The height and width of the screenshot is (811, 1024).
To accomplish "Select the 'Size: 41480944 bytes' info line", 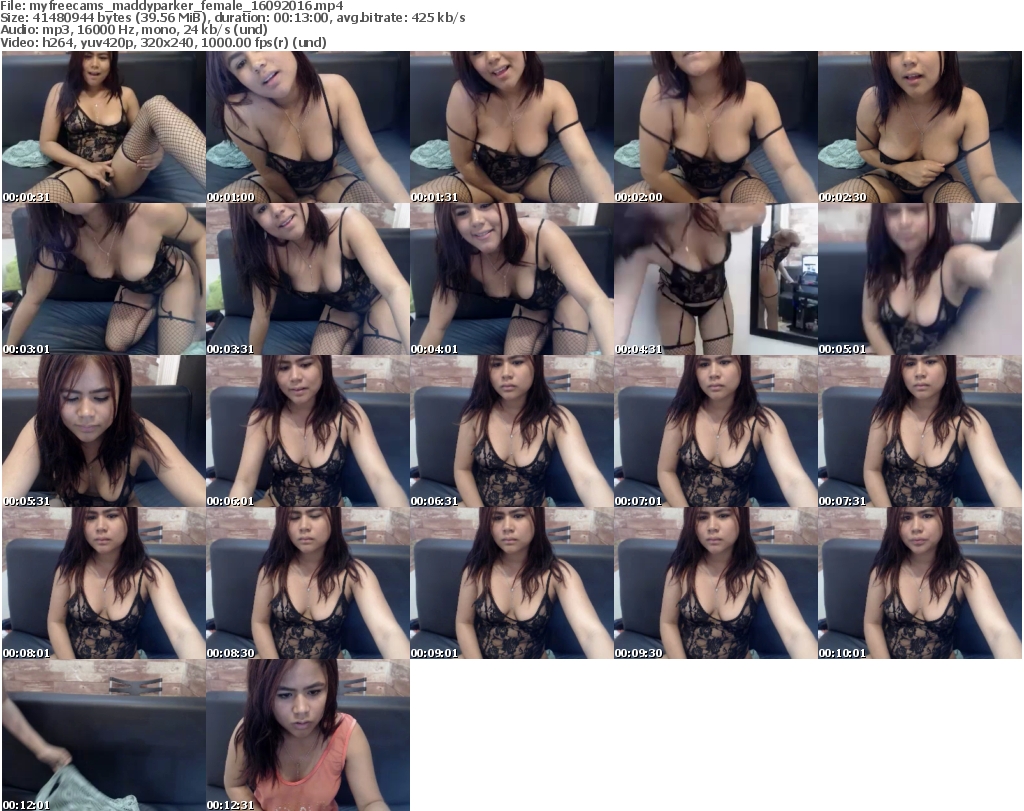I will pyautogui.click(x=233, y=18).
